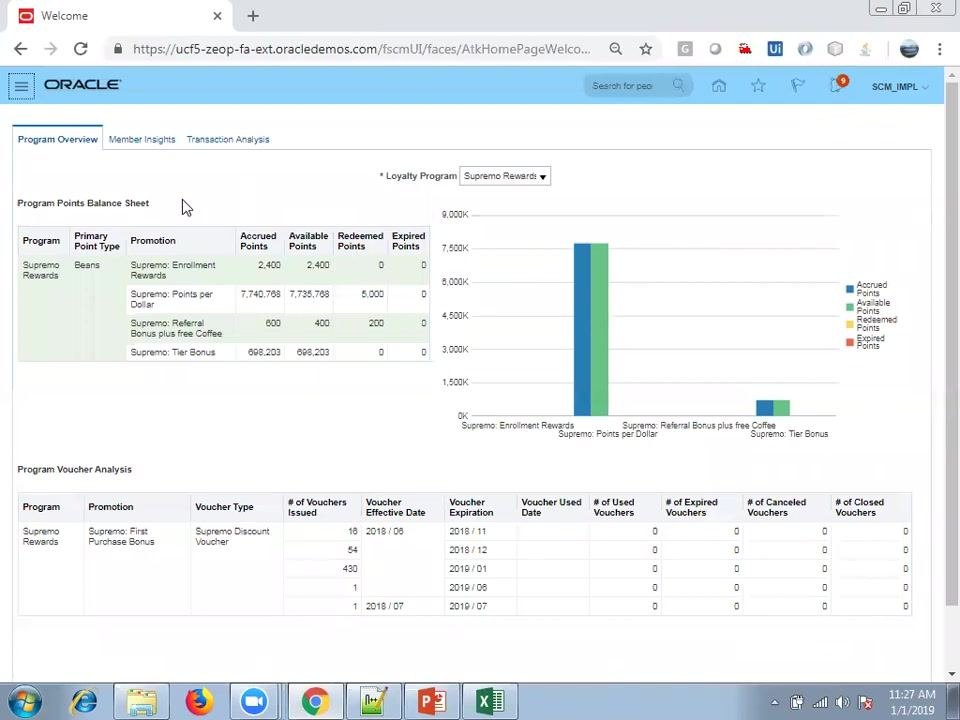Click green Available bar for Tier Bonus
The height and width of the screenshot is (720, 960).
781,408
